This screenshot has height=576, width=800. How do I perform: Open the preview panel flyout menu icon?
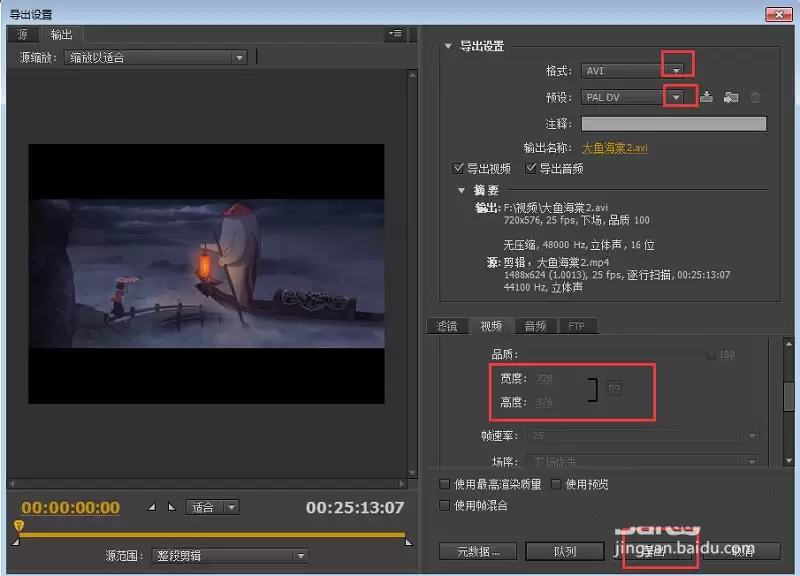395,34
